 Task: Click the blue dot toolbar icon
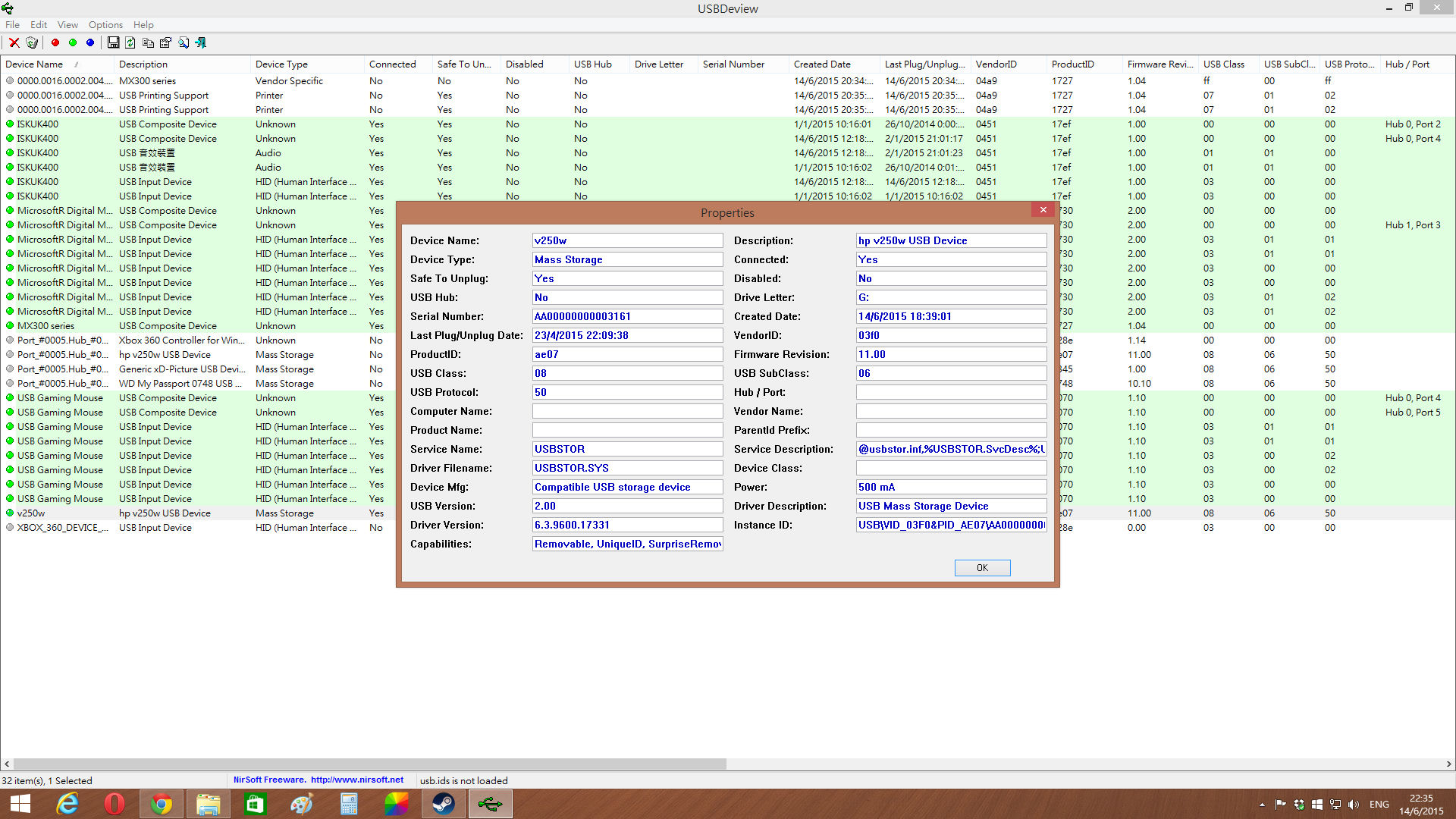point(90,42)
